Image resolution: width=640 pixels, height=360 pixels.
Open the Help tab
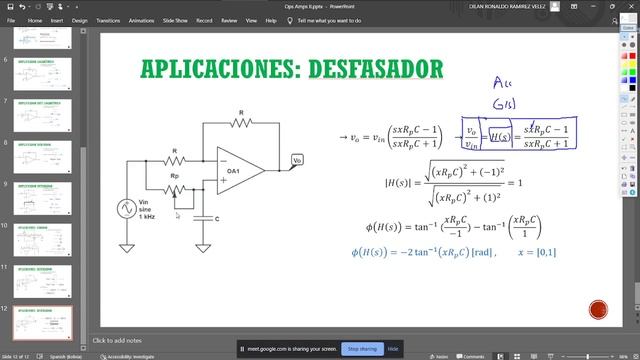click(271, 20)
